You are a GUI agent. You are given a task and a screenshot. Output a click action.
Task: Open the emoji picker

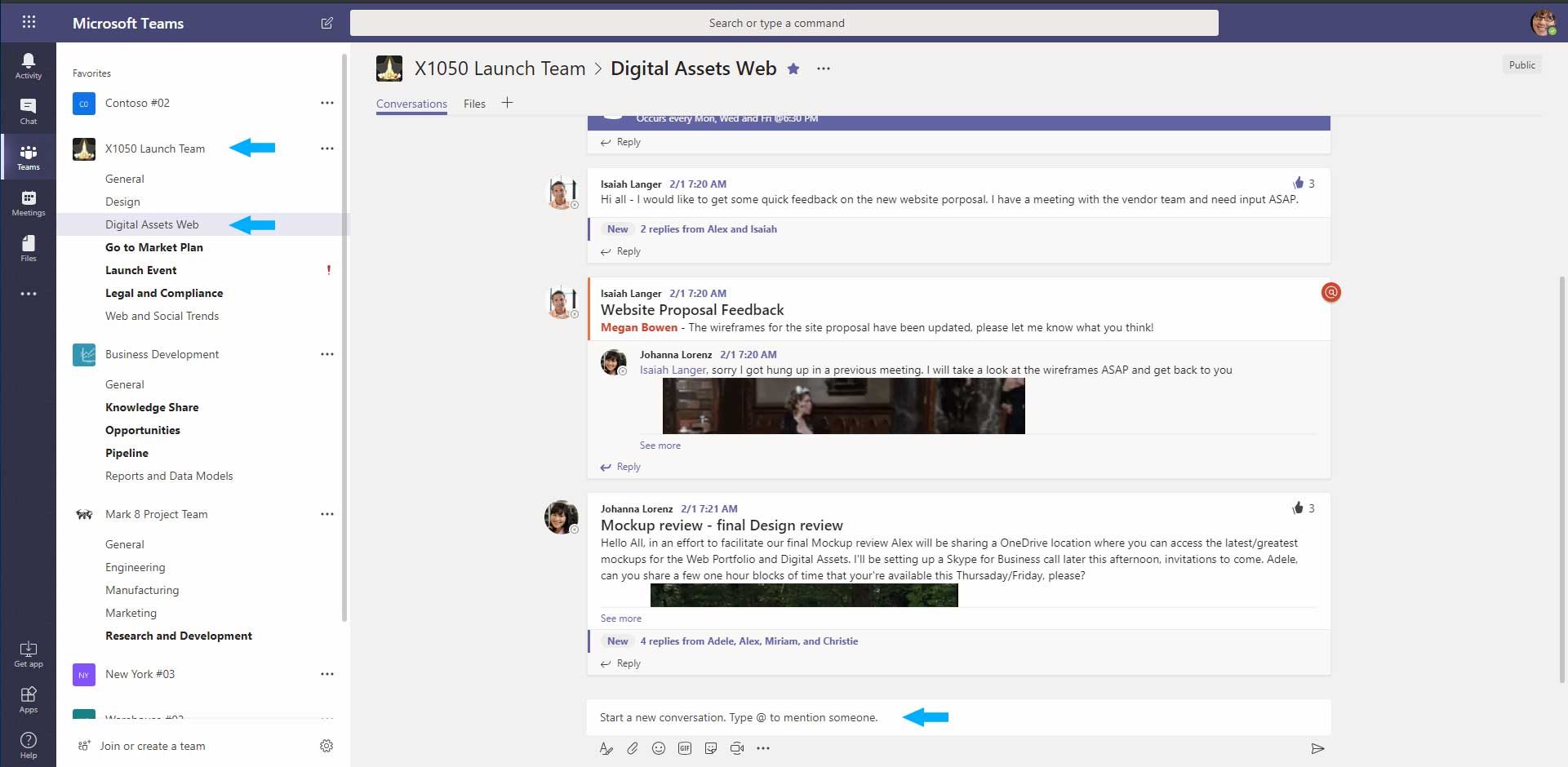pyautogui.click(x=659, y=748)
